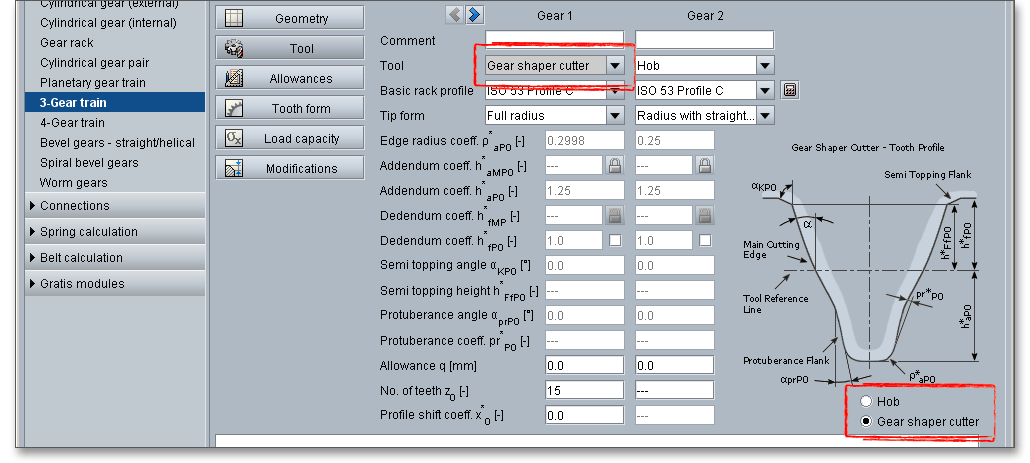This screenshot has height=463, width=1030.
Task: Open the Gear 1 Tool dropdown
Action: (616, 66)
